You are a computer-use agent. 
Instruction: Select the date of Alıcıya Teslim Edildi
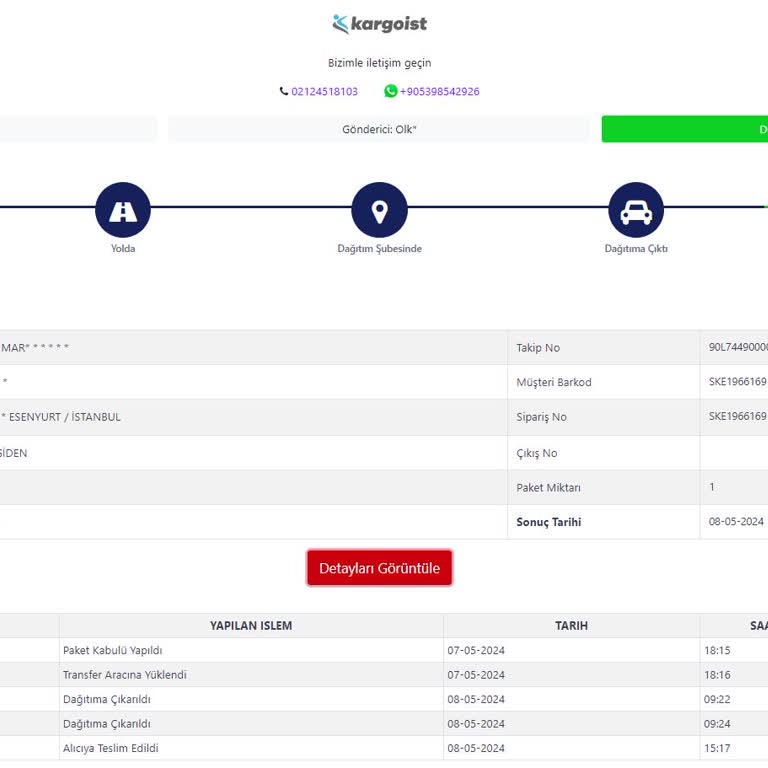click(476, 748)
